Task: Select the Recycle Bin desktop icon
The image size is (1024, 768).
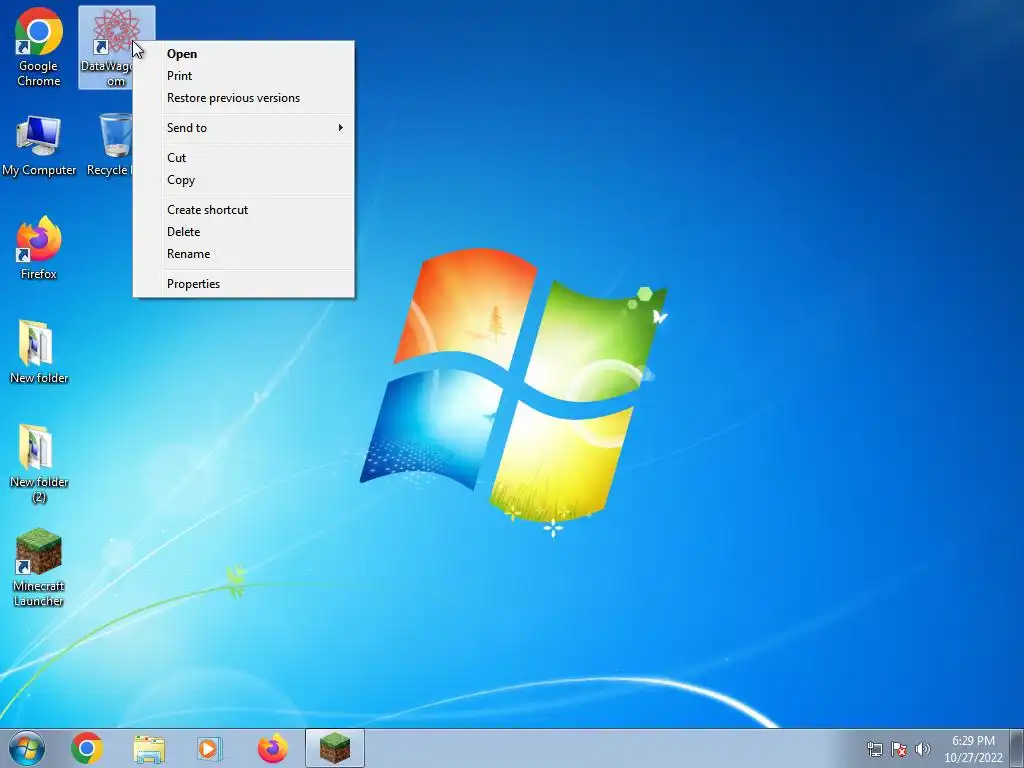Action: [110, 145]
